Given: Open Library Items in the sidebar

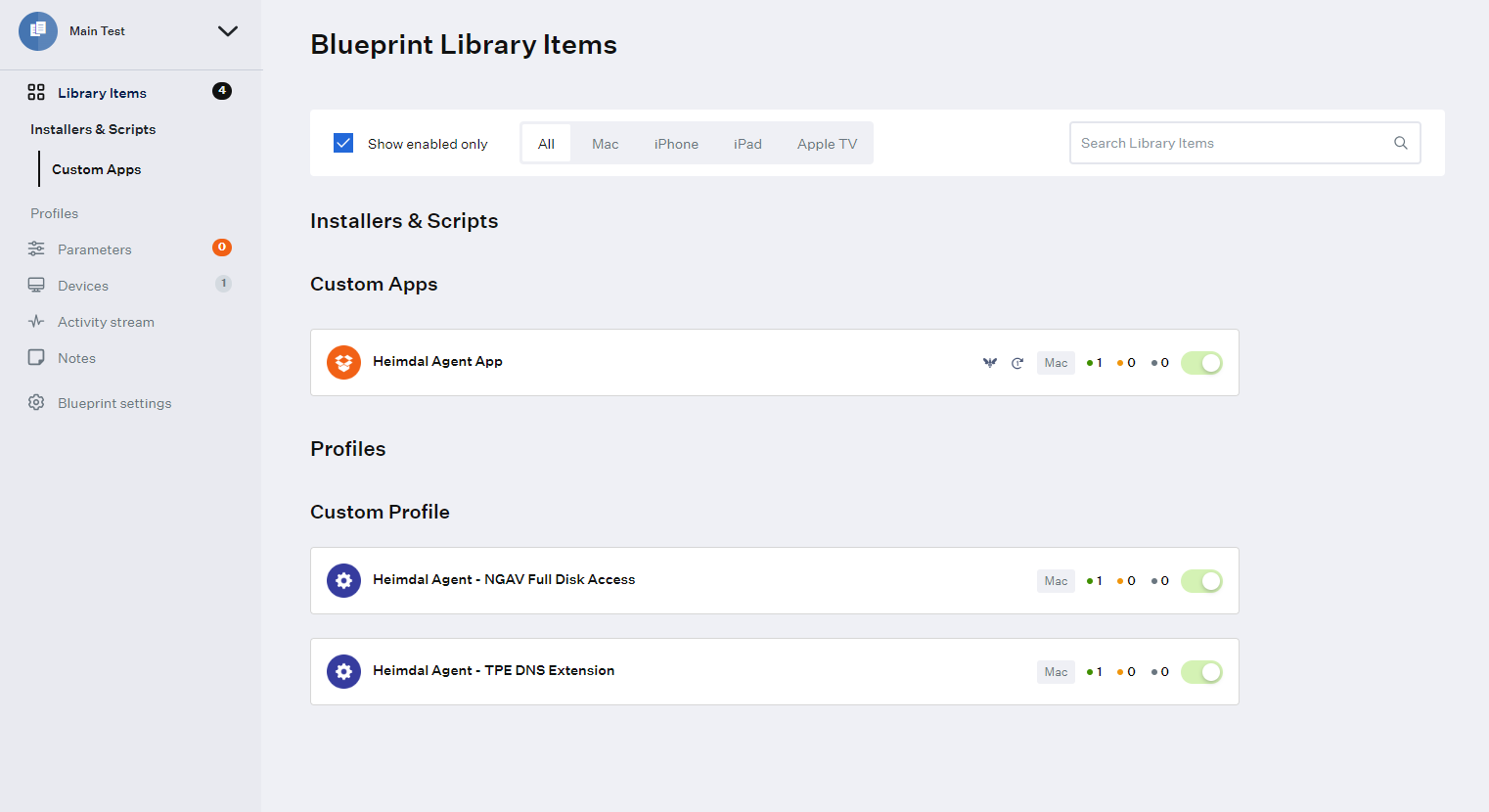Looking at the screenshot, I should (102, 93).
